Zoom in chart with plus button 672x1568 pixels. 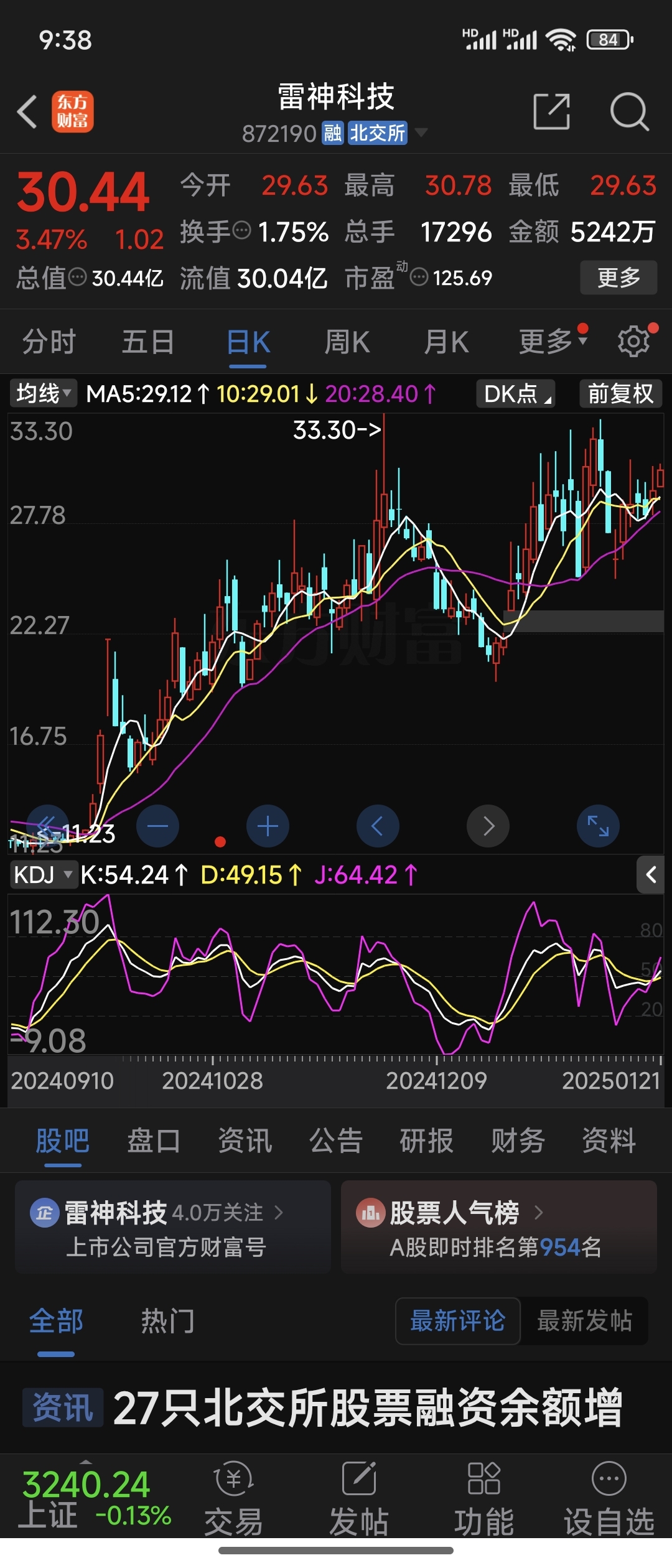pos(268,826)
